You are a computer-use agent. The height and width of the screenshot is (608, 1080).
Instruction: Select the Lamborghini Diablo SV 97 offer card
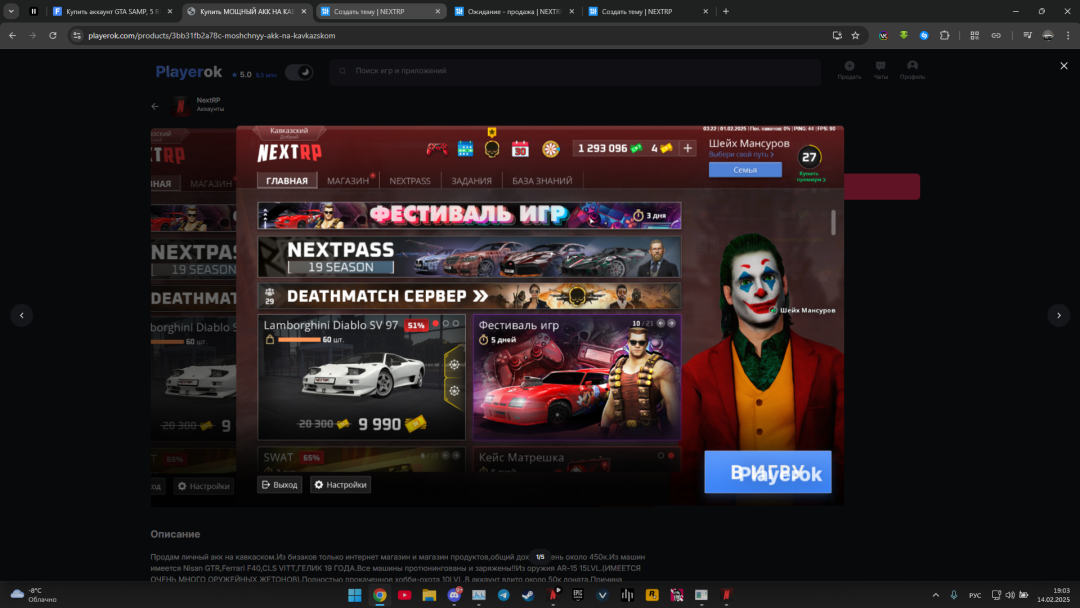click(x=362, y=377)
